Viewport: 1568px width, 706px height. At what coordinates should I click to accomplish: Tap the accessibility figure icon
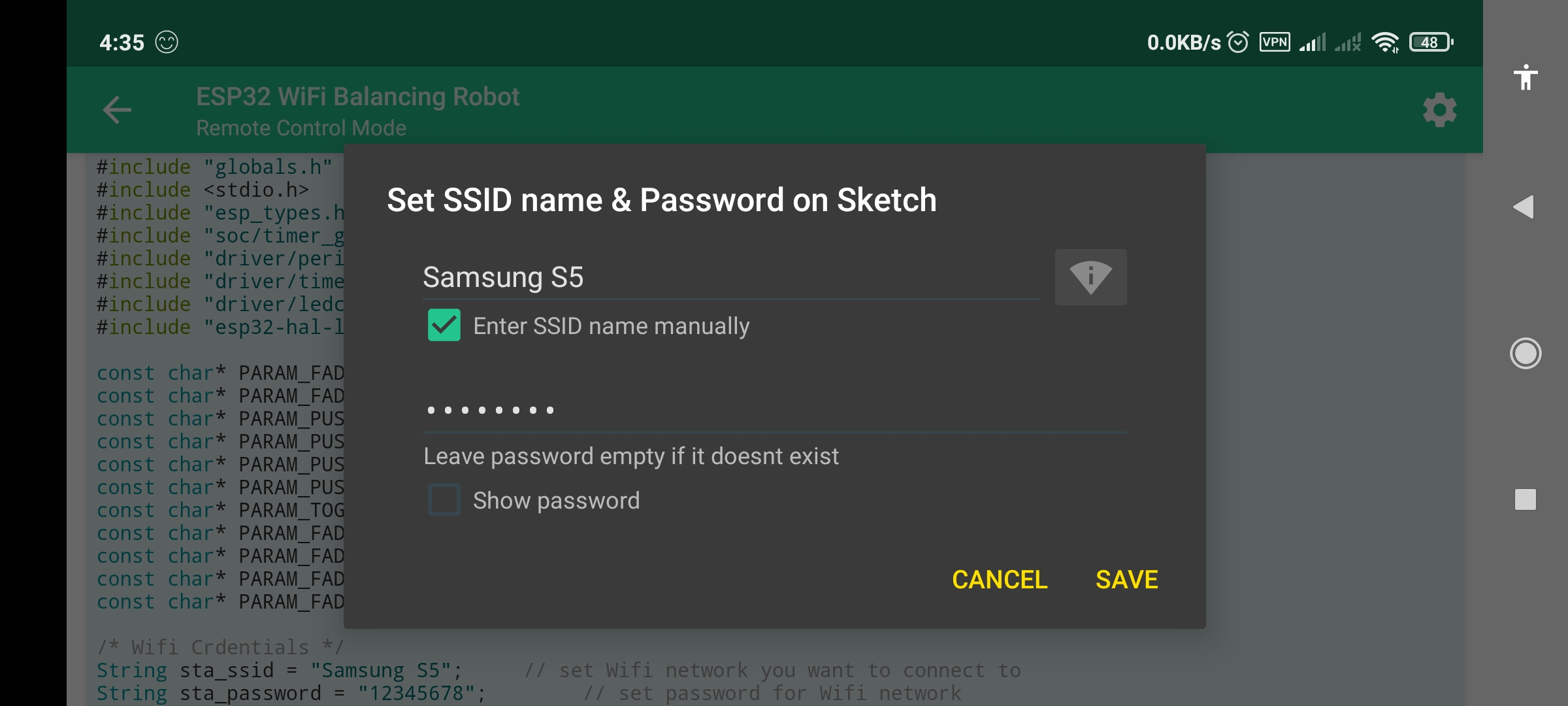point(1526,78)
